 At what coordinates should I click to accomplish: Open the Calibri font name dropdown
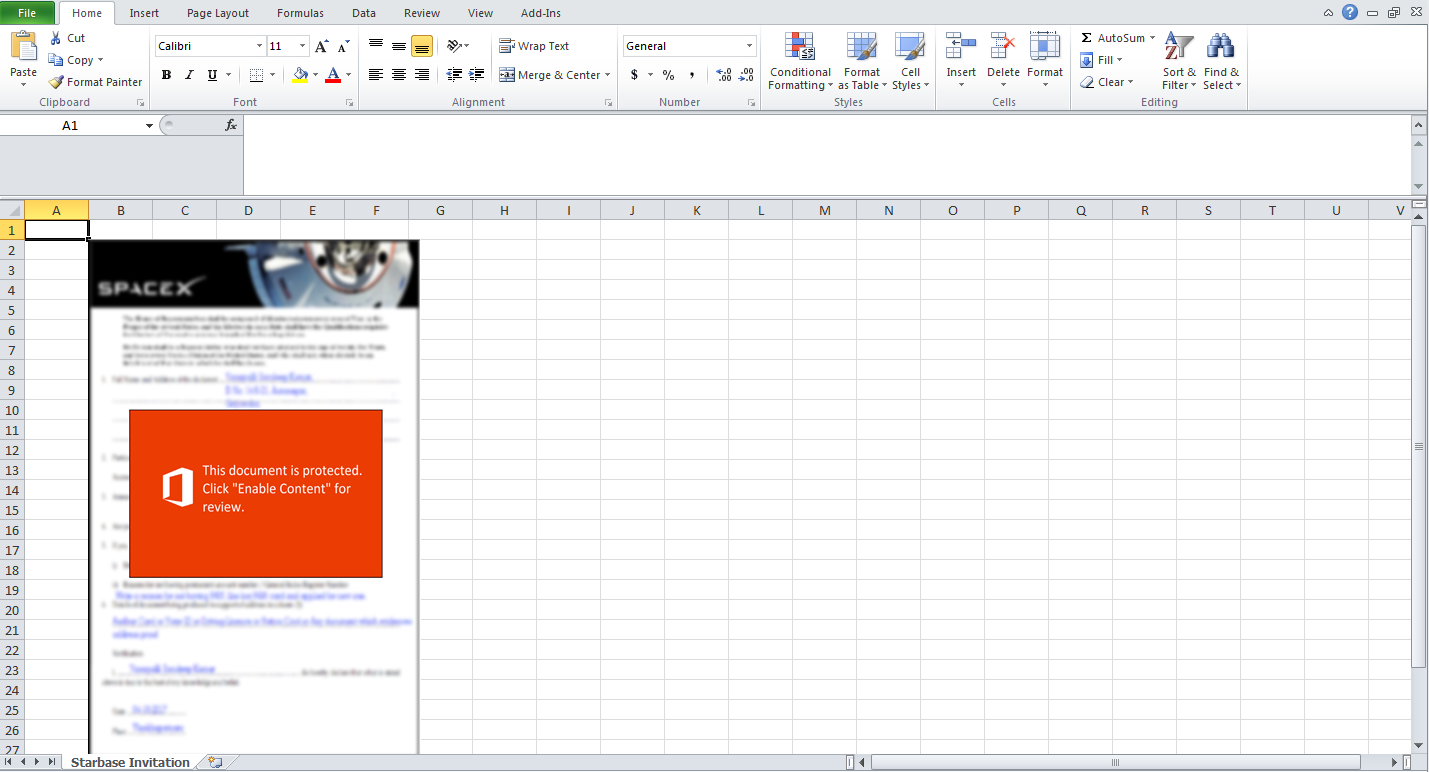tap(259, 46)
